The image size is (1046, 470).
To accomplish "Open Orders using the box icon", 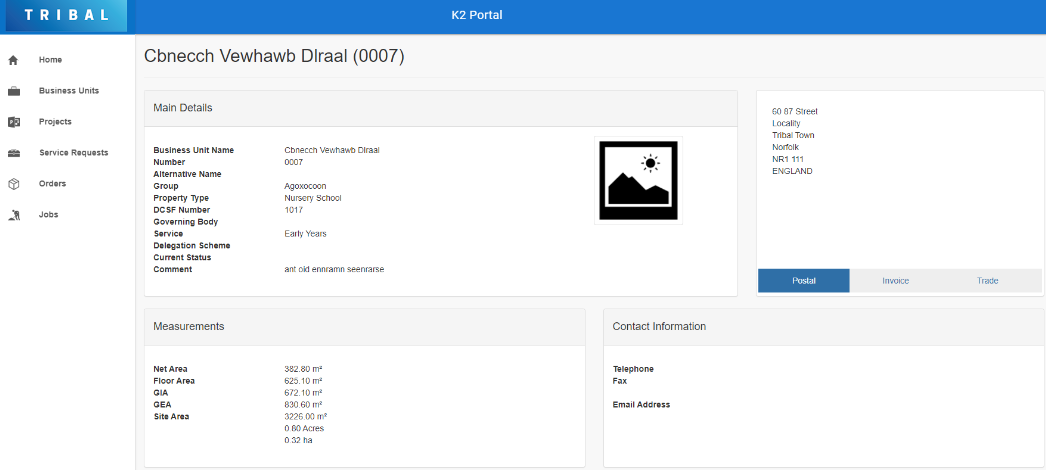I will (x=14, y=184).
